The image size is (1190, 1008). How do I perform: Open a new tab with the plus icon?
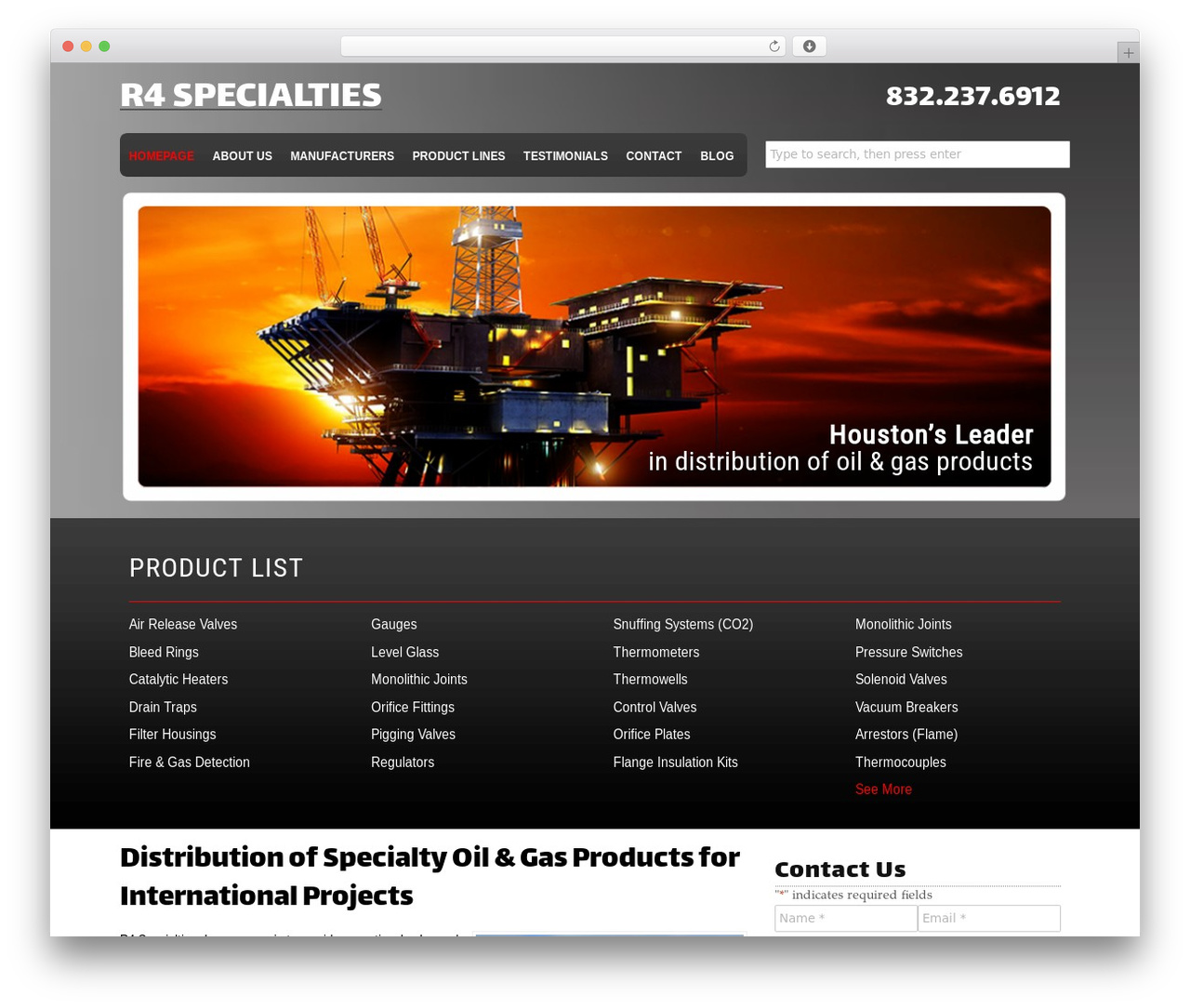tap(1128, 53)
